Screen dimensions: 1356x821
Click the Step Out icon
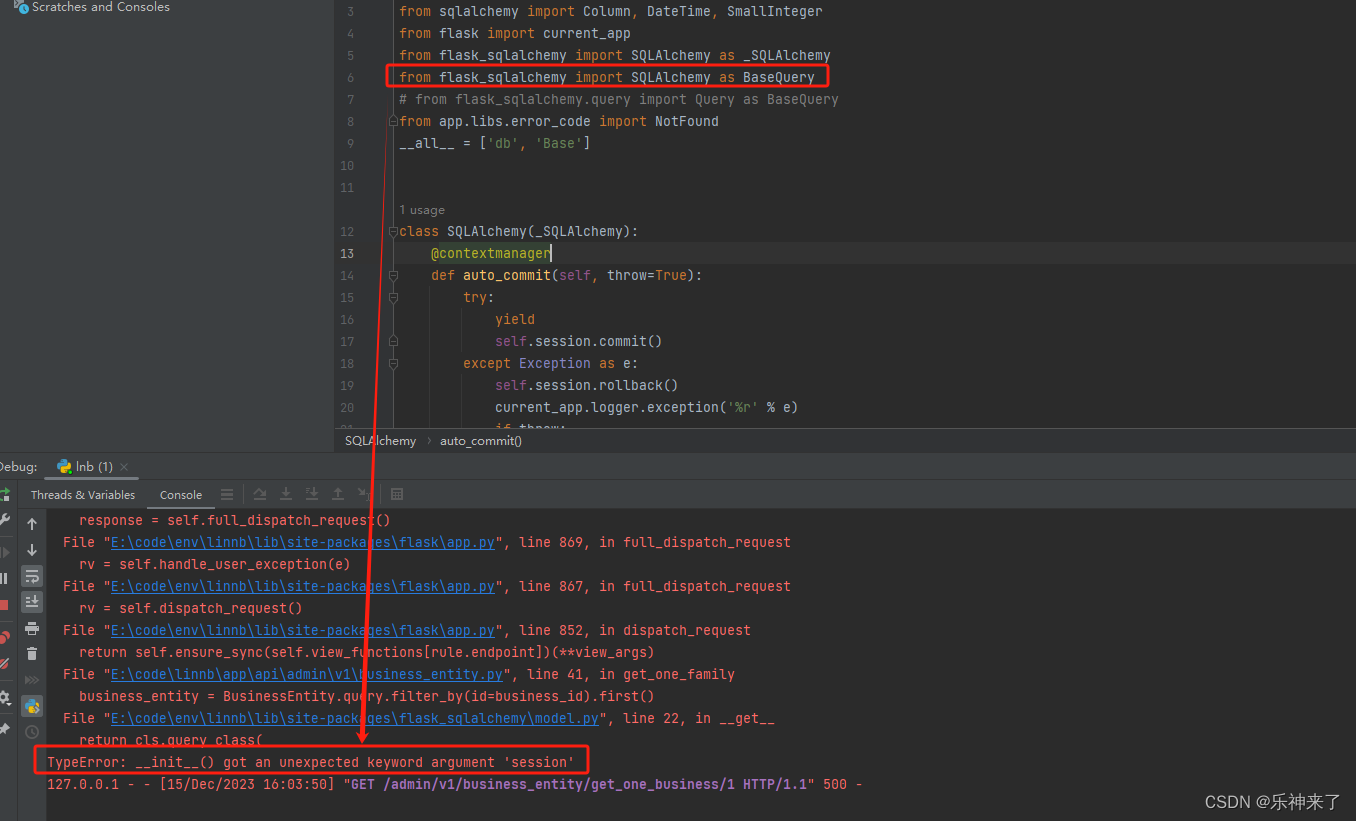338,494
